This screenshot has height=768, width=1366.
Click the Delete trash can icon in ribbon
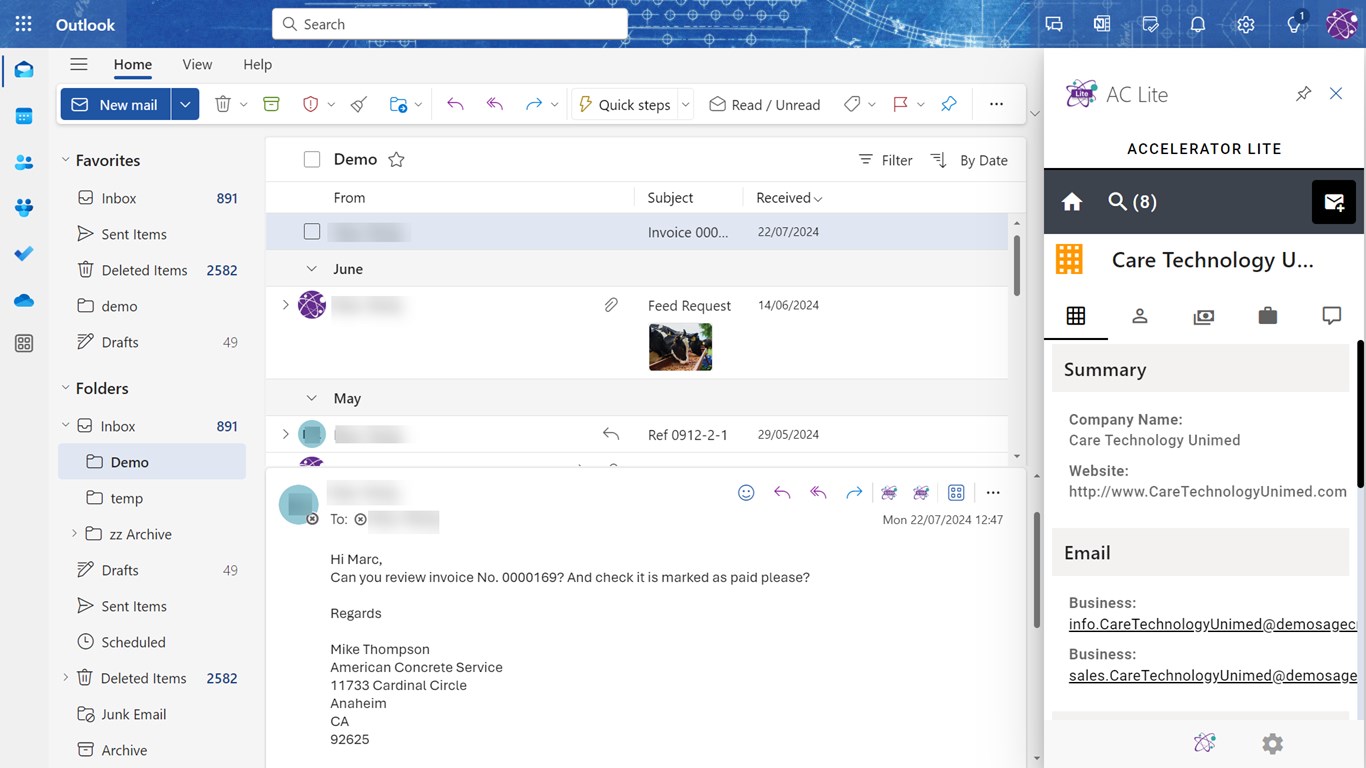(x=223, y=104)
